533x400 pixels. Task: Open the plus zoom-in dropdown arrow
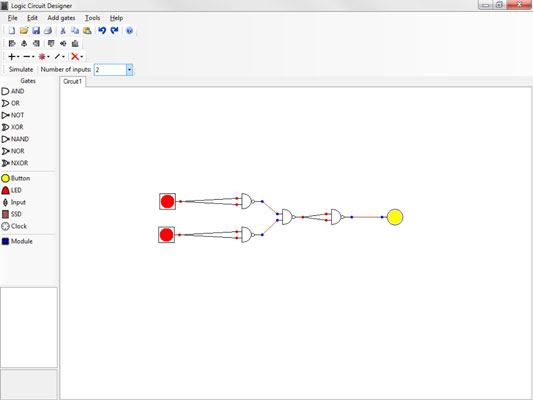18,57
